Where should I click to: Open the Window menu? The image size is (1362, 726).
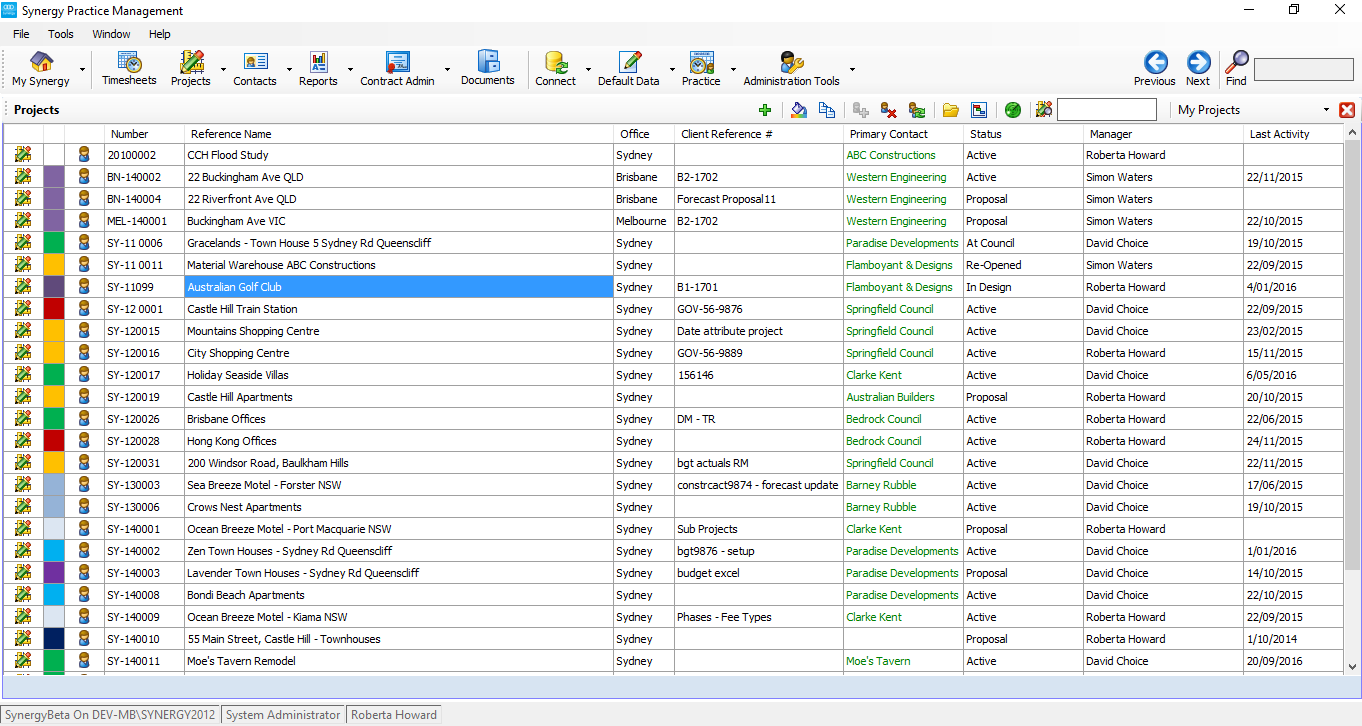coord(111,33)
